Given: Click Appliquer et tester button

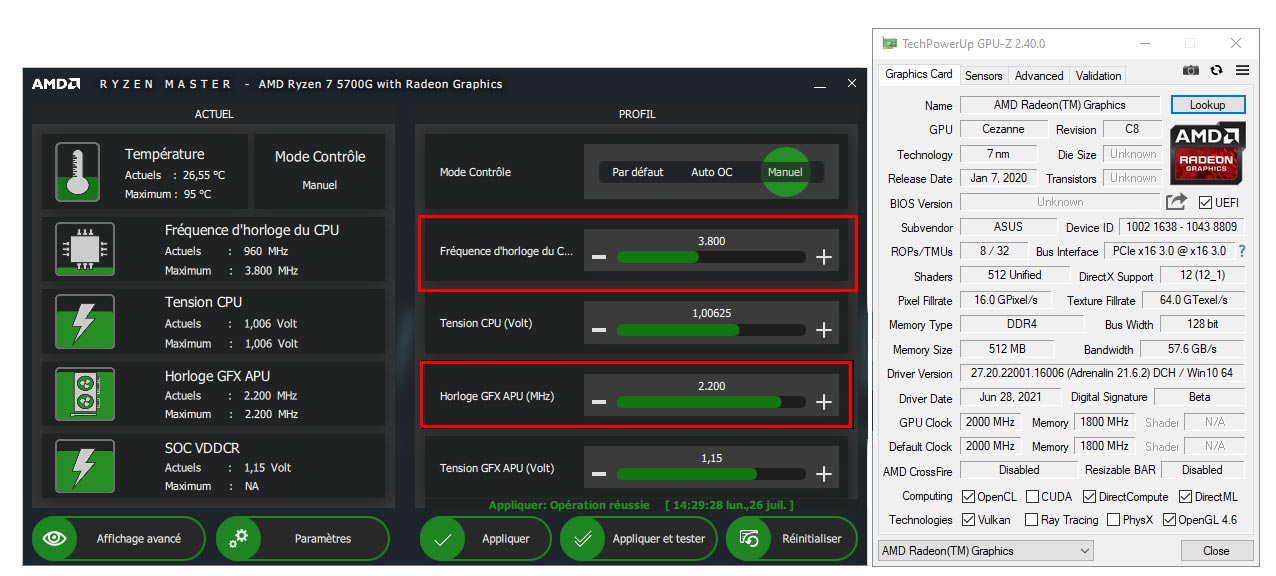Looking at the screenshot, I should (x=638, y=539).
